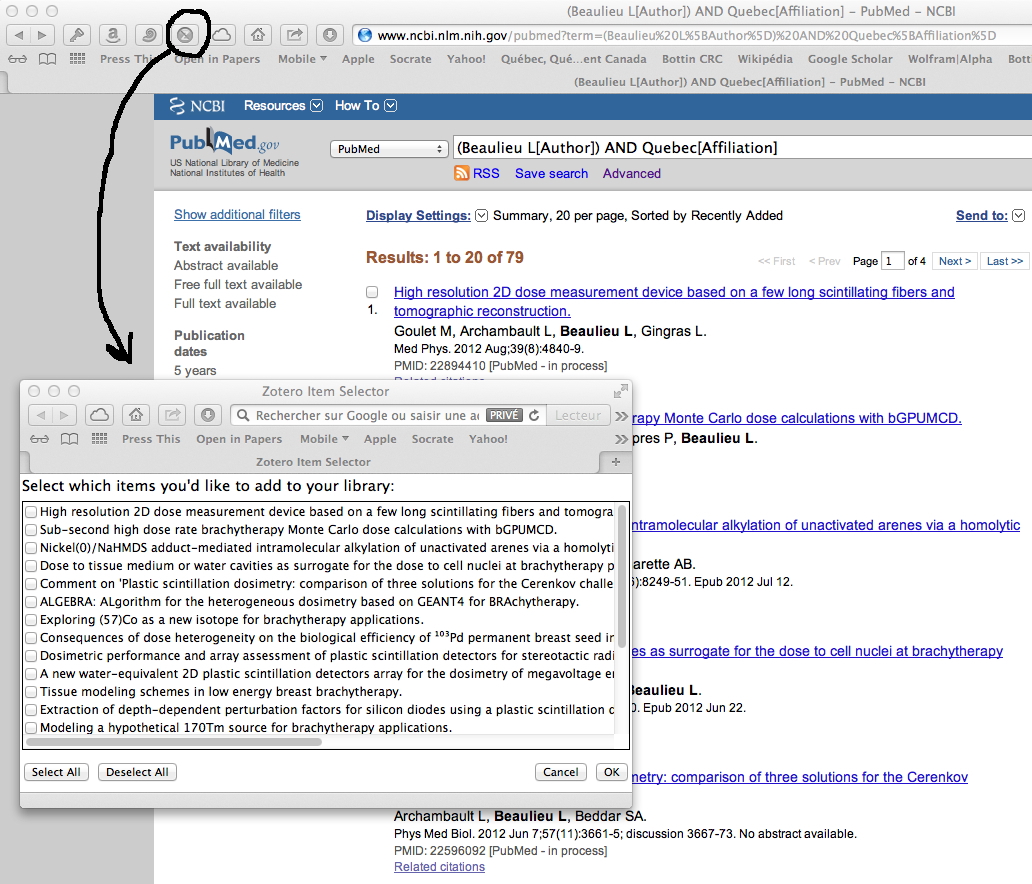The image size is (1032, 884).
Task: Reload page in Zotero Item Selector window
Action: [x=535, y=415]
